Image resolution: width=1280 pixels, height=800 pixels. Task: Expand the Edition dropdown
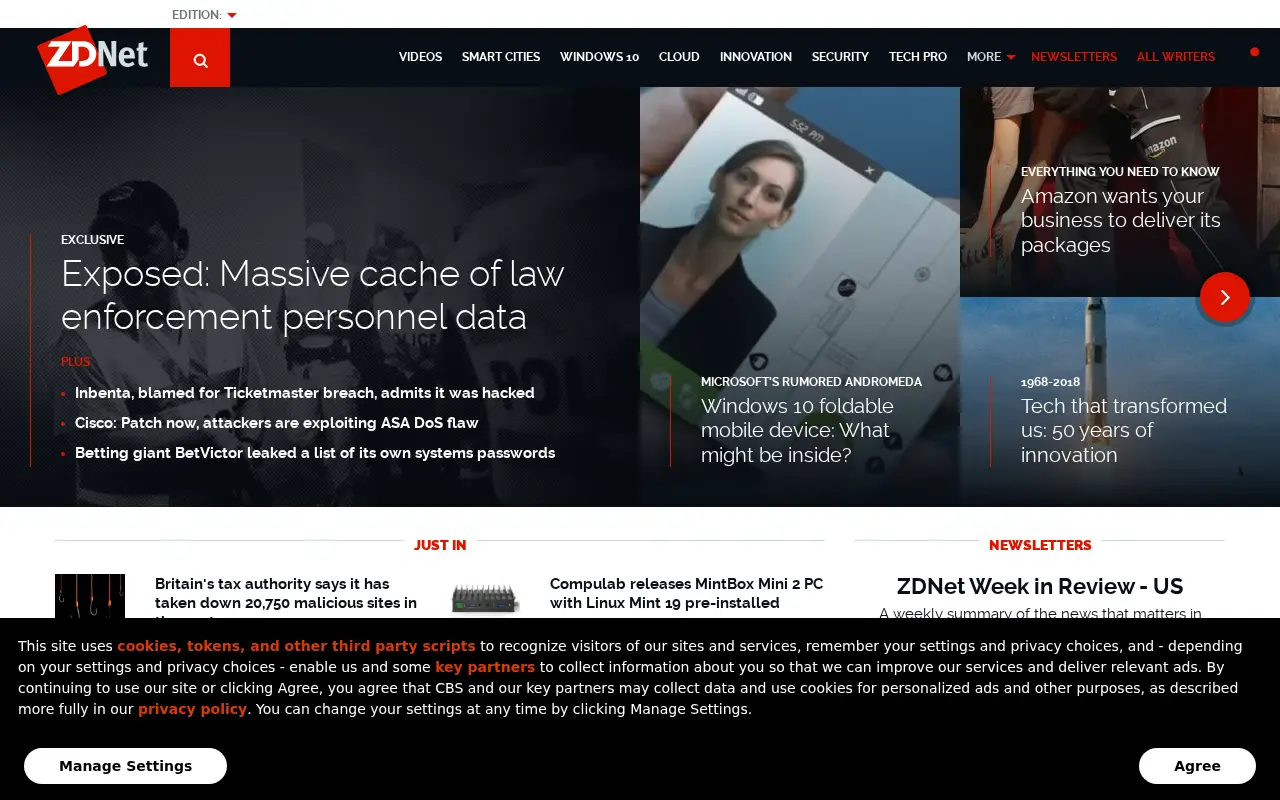coord(204,15)
